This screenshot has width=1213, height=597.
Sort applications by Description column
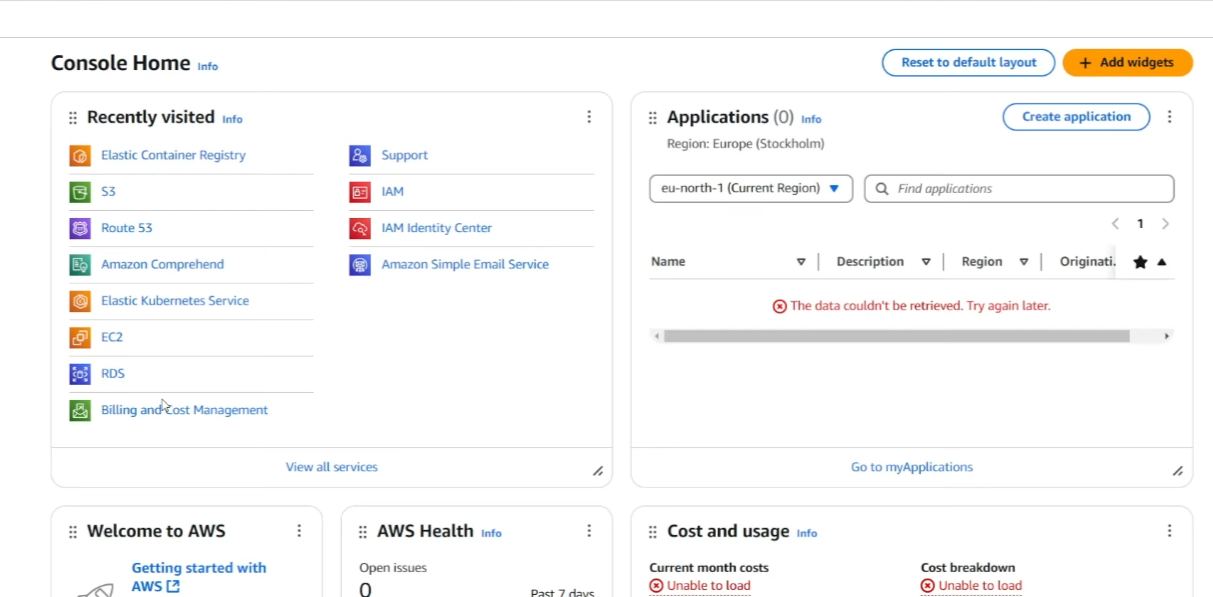926,262
